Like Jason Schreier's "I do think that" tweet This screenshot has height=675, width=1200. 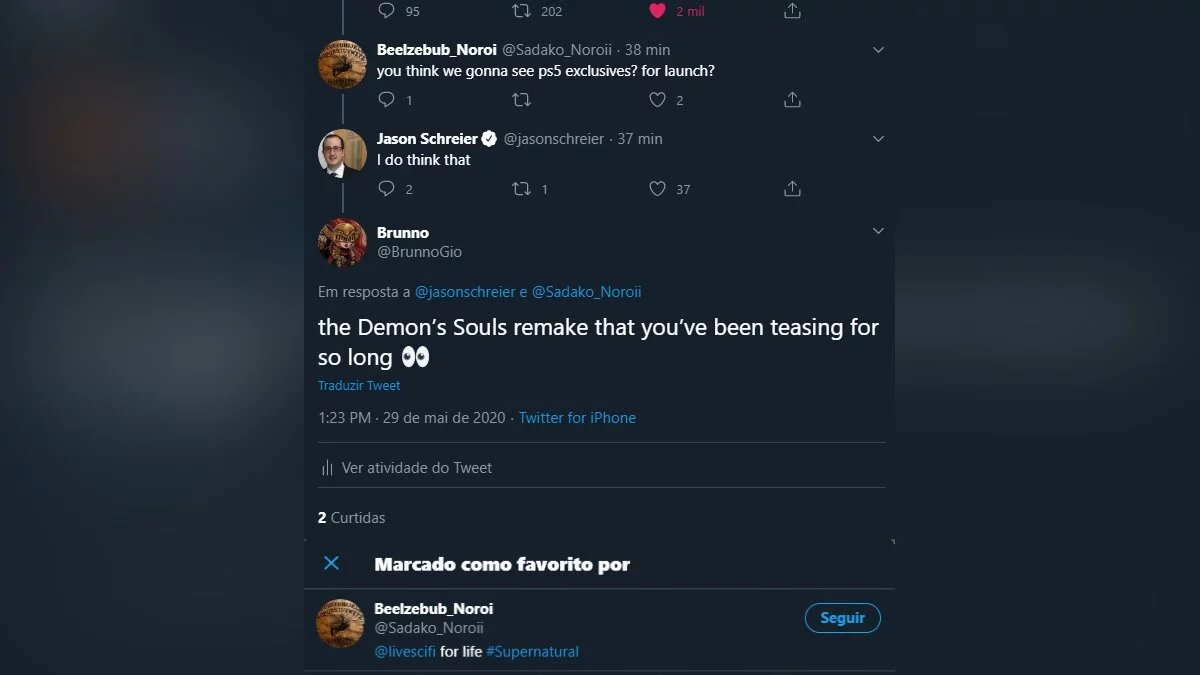tap(657, 189)
